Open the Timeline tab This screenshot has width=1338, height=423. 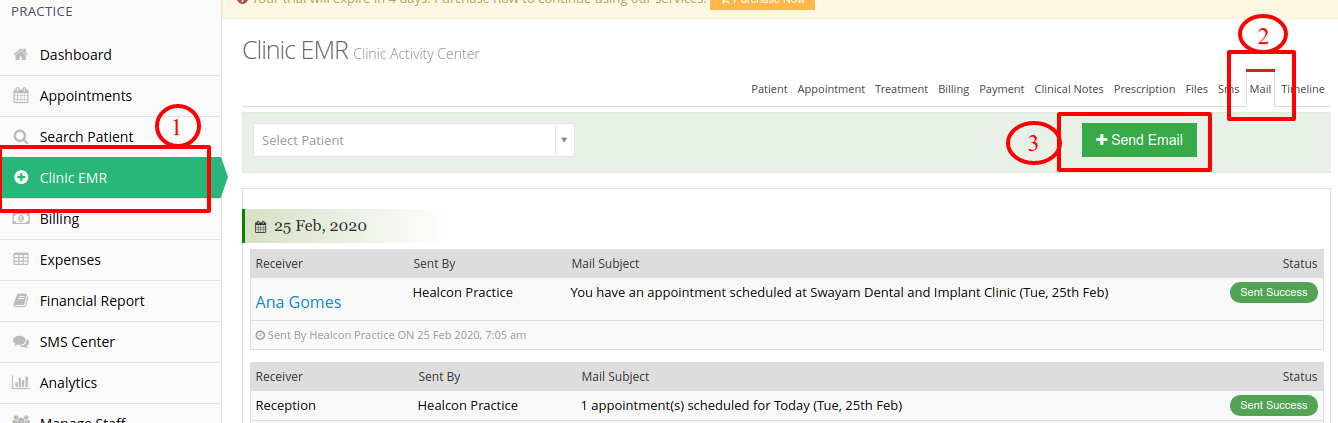click(x=1303, y=89)
